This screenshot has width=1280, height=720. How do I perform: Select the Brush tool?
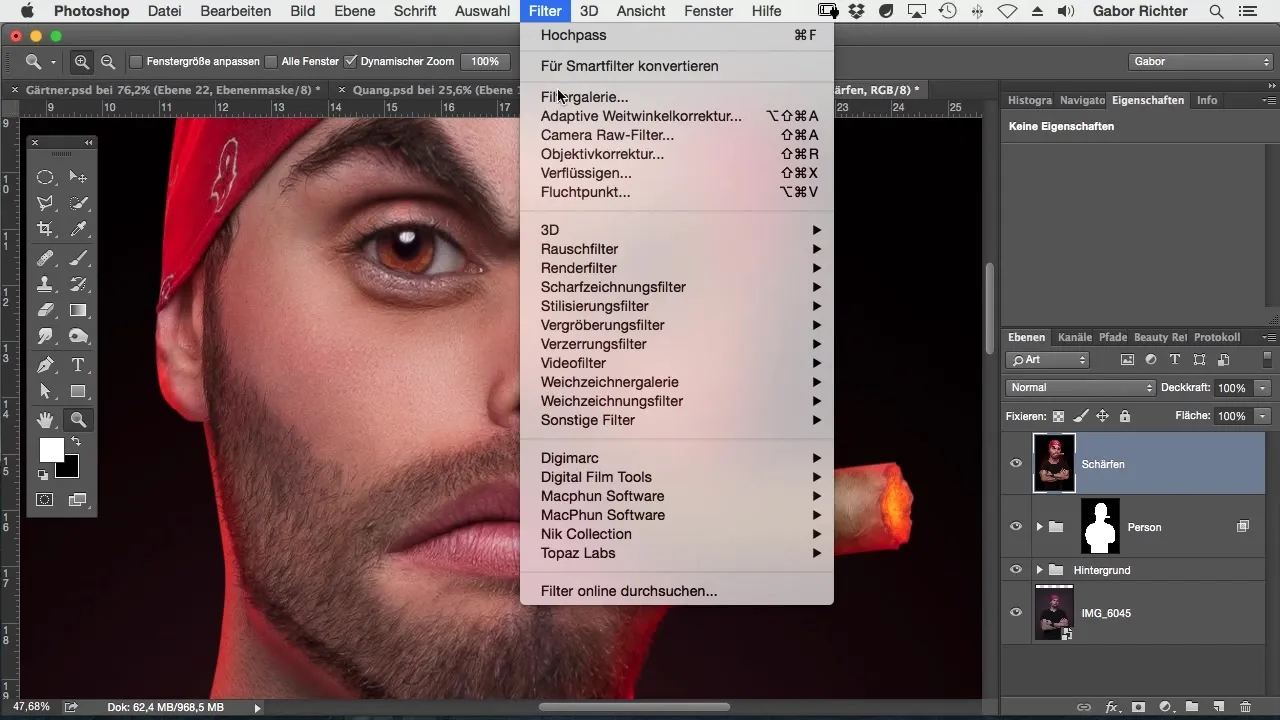(x=78, y=258)
